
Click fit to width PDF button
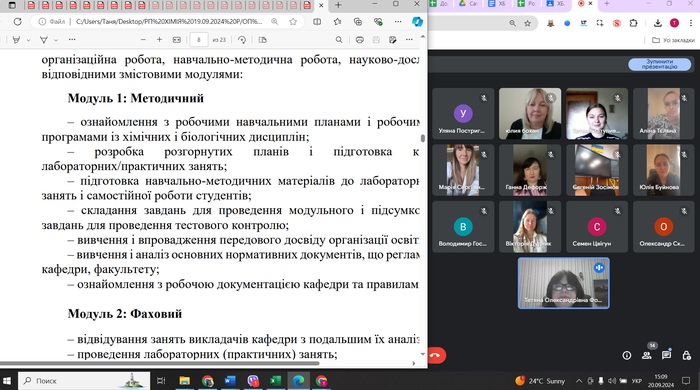coord(177,40)
